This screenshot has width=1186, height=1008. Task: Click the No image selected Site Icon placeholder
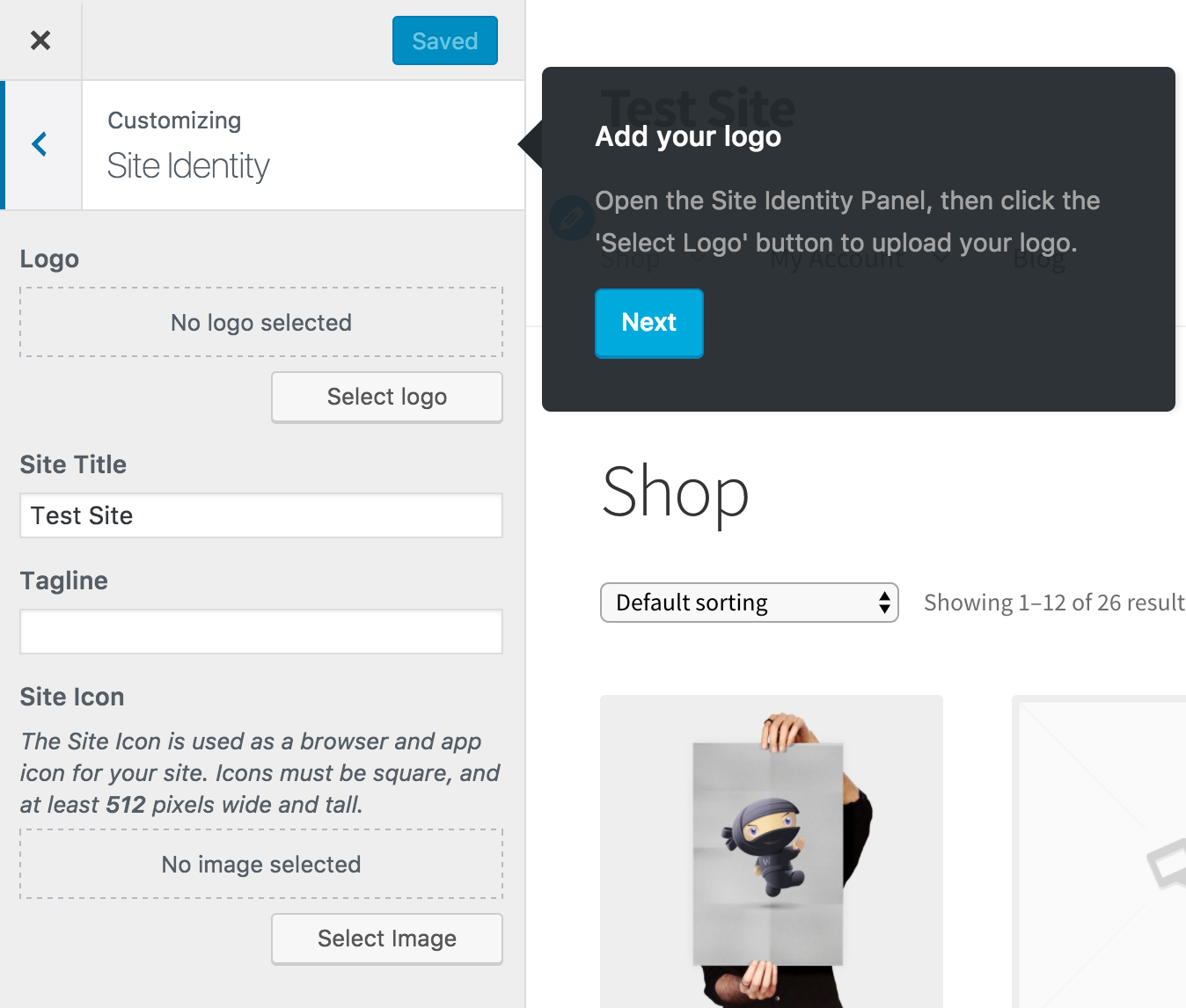(x=260, y=864)
